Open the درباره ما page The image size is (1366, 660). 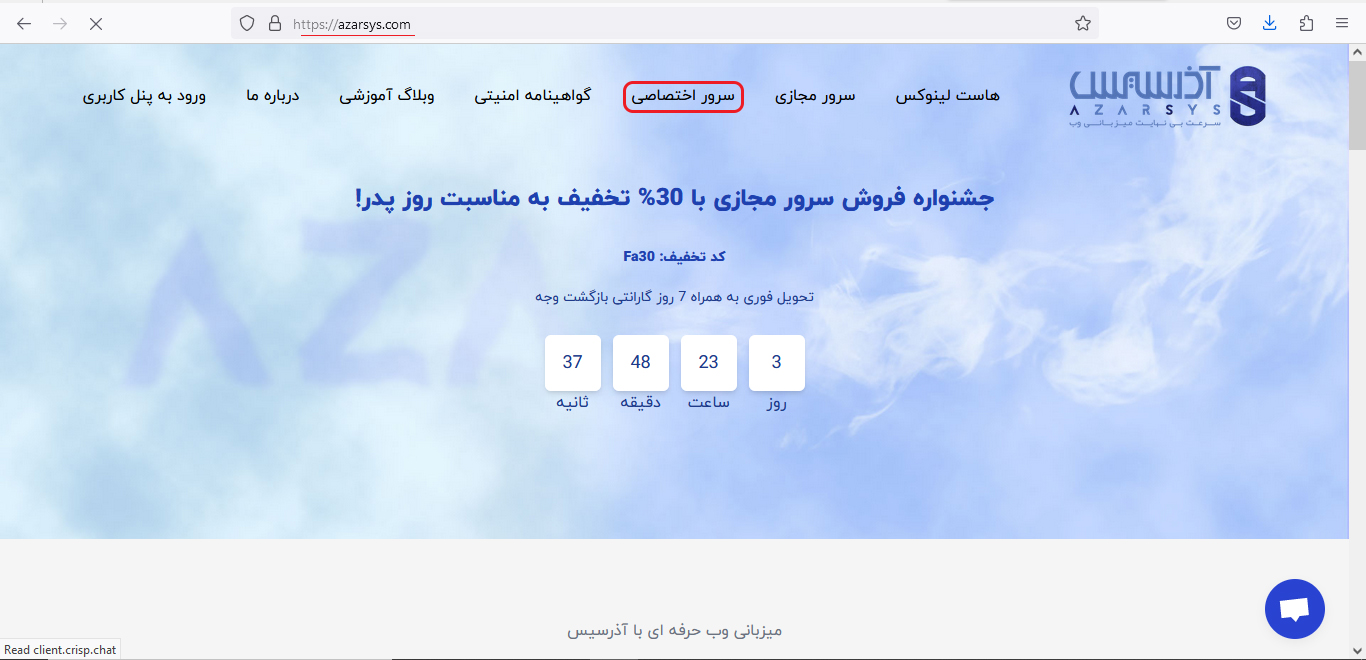[x=273, y=96]
